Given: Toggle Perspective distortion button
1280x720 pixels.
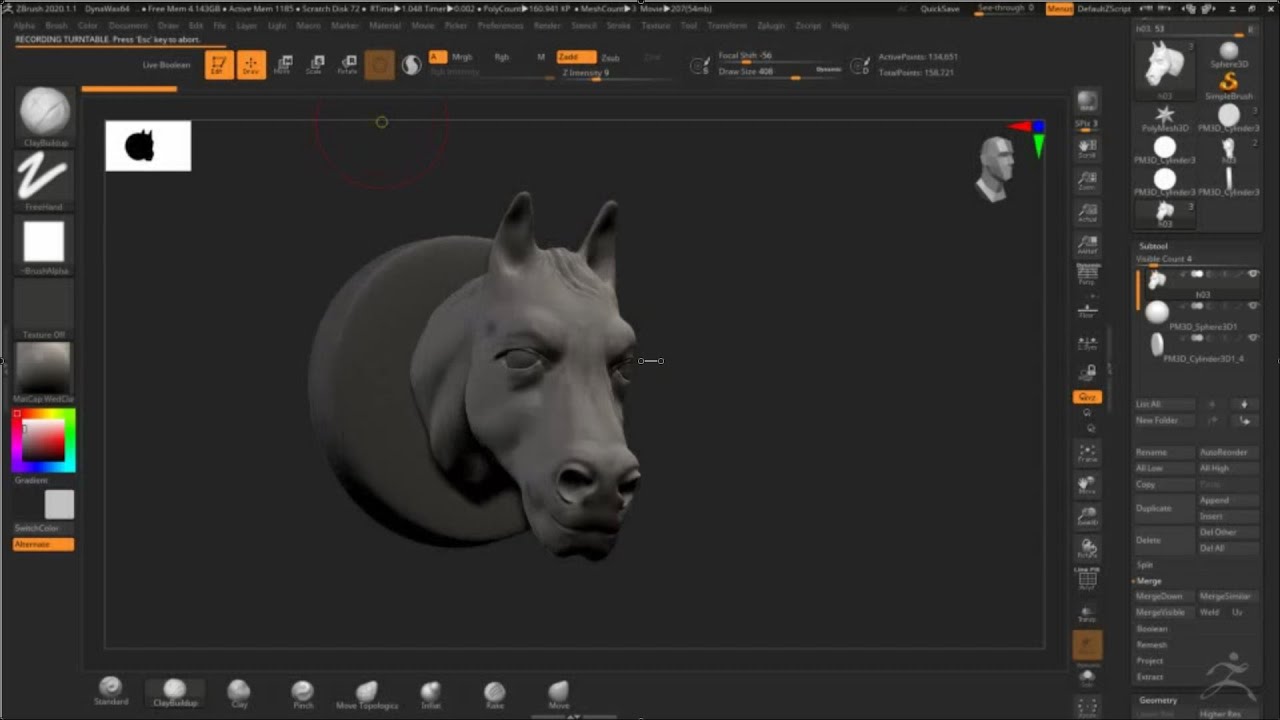Looking at the screenshot, I should click(x=1087, y=275).
